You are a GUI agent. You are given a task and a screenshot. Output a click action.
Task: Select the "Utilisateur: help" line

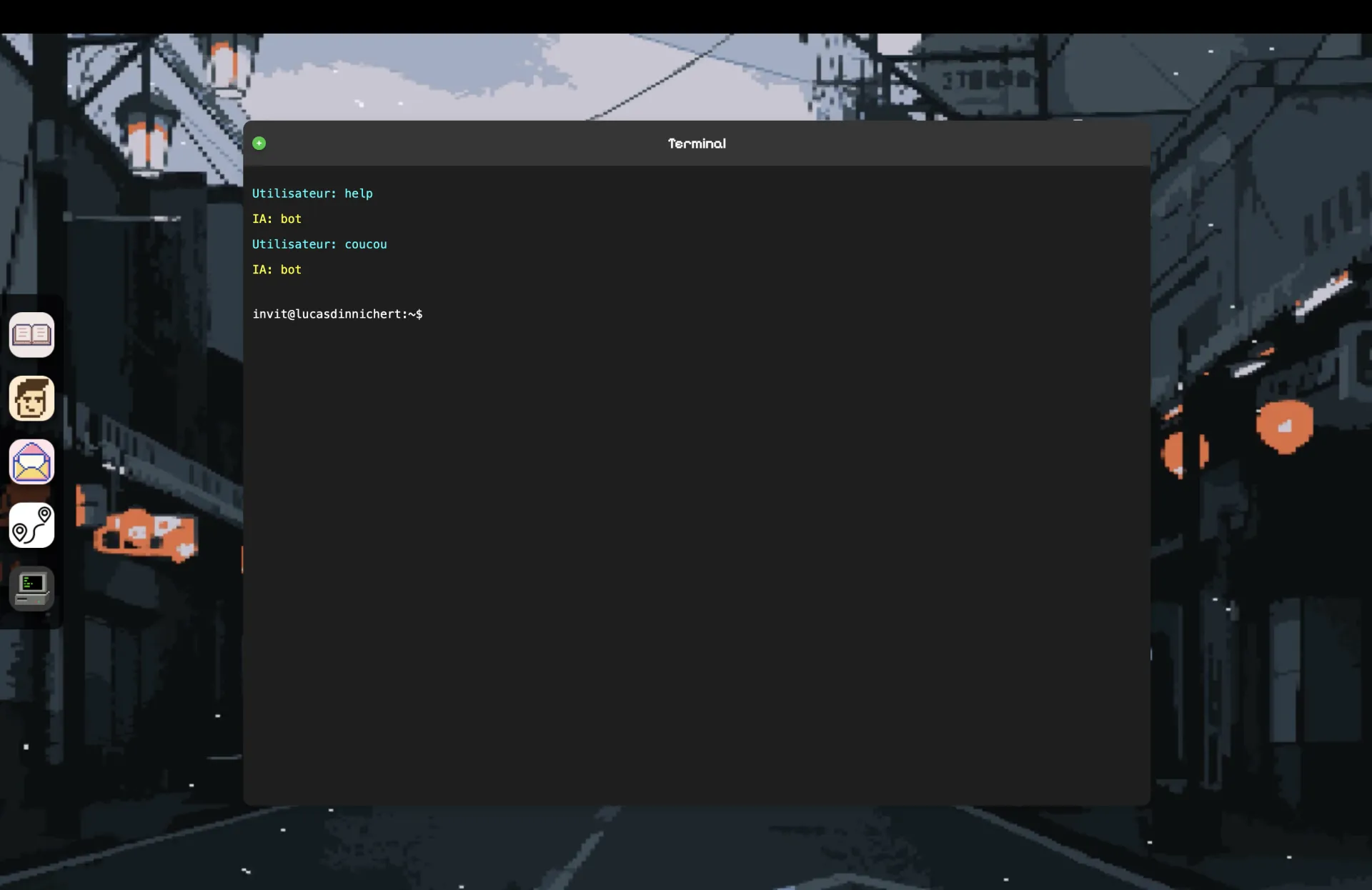[x=312, y=194]
